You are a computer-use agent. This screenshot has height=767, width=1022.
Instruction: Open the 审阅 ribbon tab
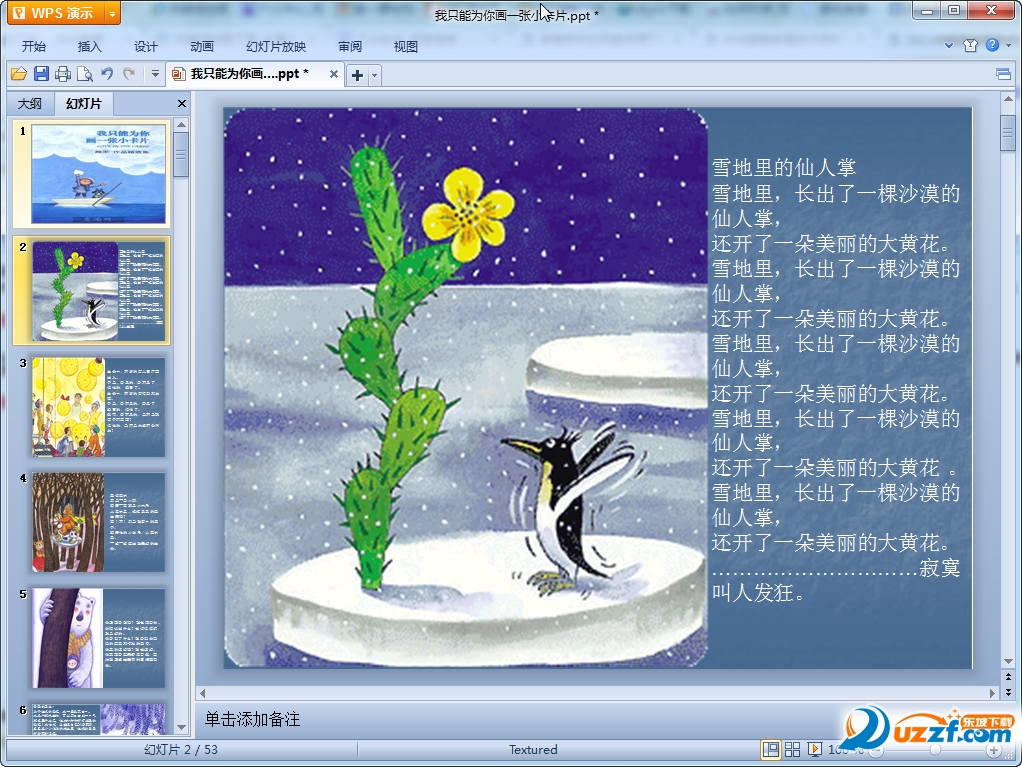tap(350, 46)
